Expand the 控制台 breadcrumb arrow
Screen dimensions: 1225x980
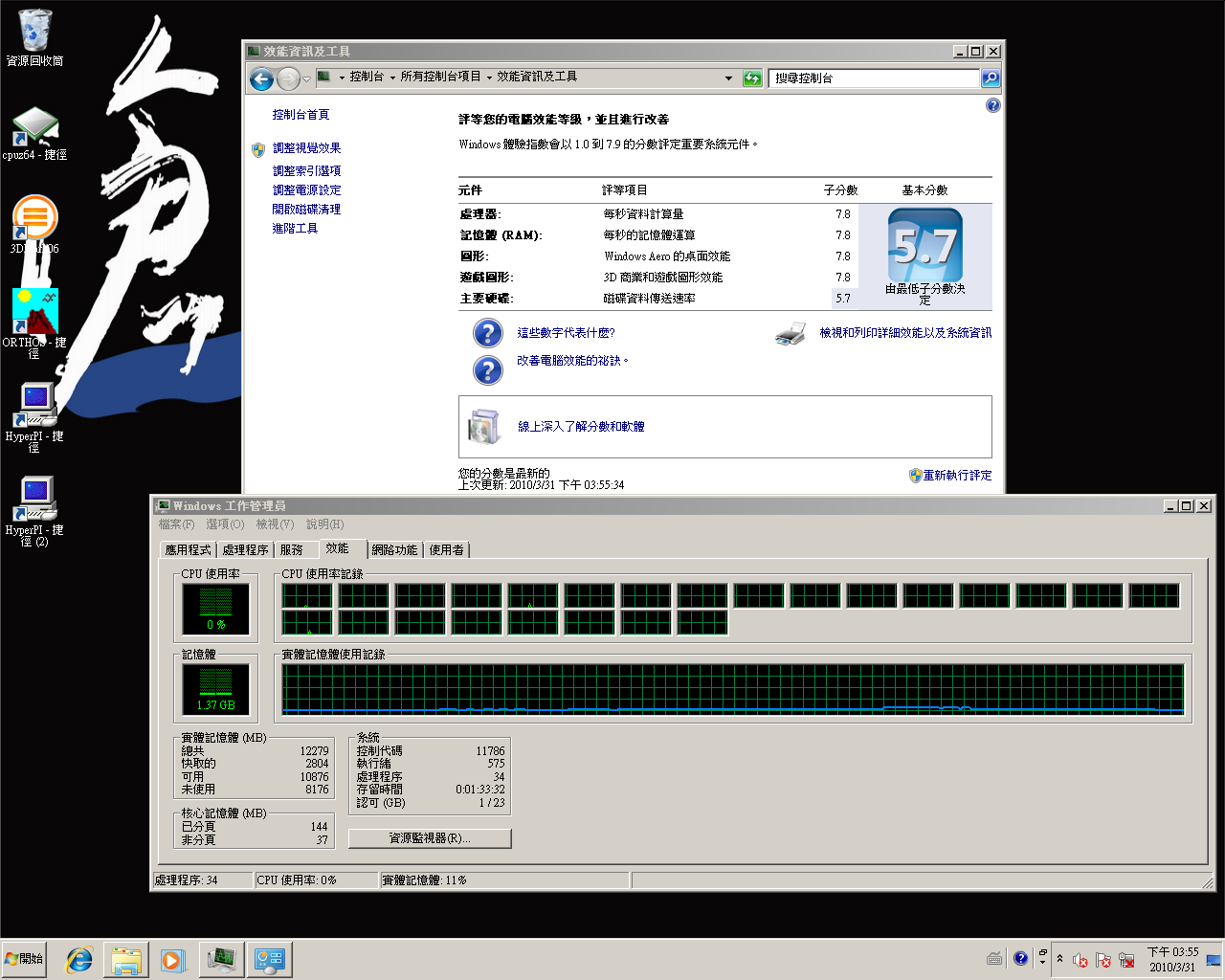click(x=392, y=78)
